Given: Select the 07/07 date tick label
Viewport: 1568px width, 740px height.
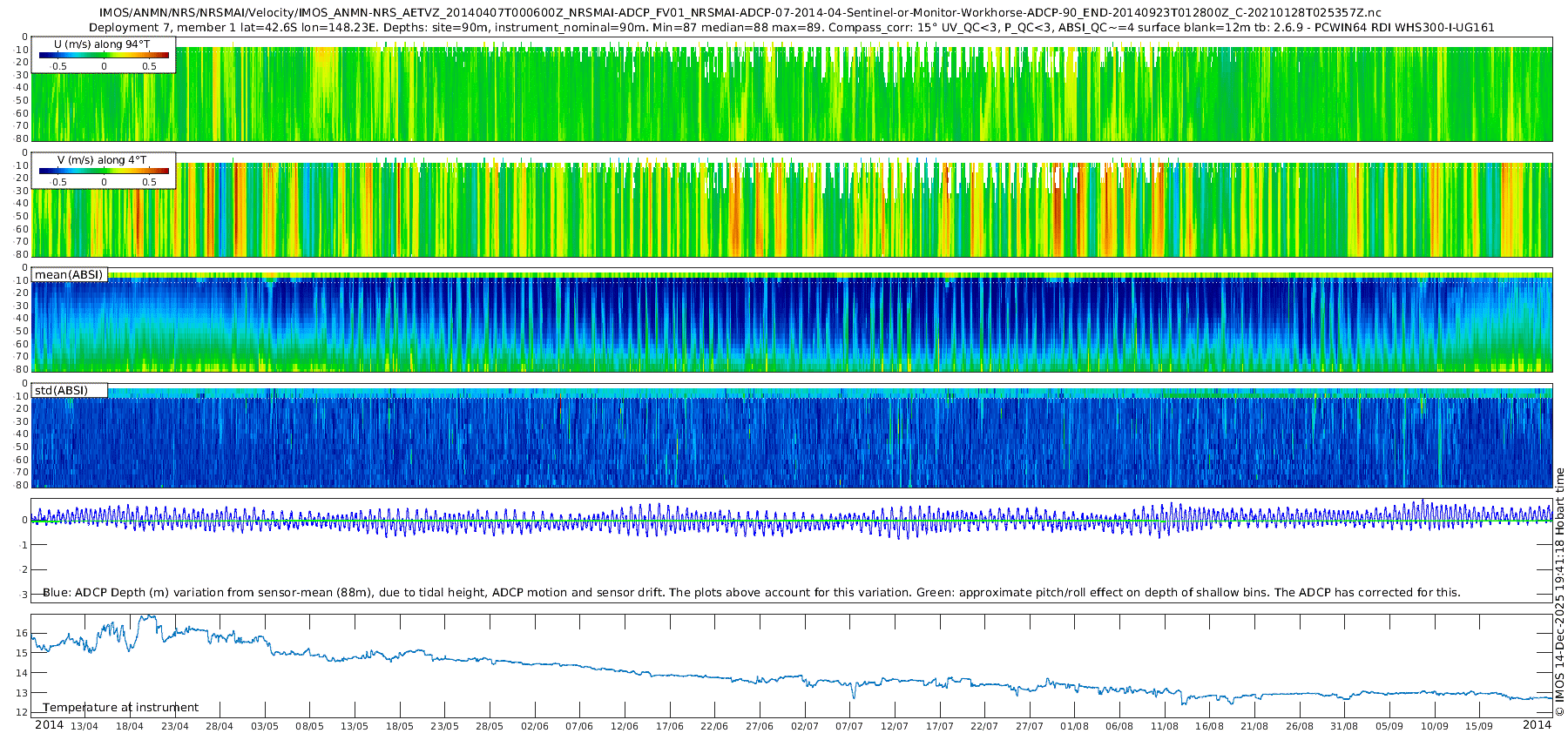Looking at the screenshot, I should pyautogui.click(x=849, y=726).
